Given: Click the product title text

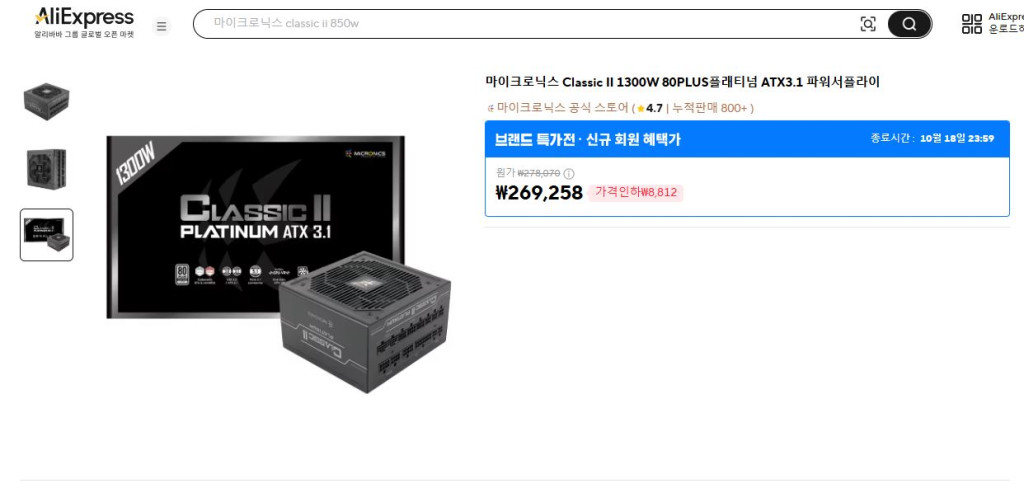Looking at the screenshot, I should coord(682,82).
